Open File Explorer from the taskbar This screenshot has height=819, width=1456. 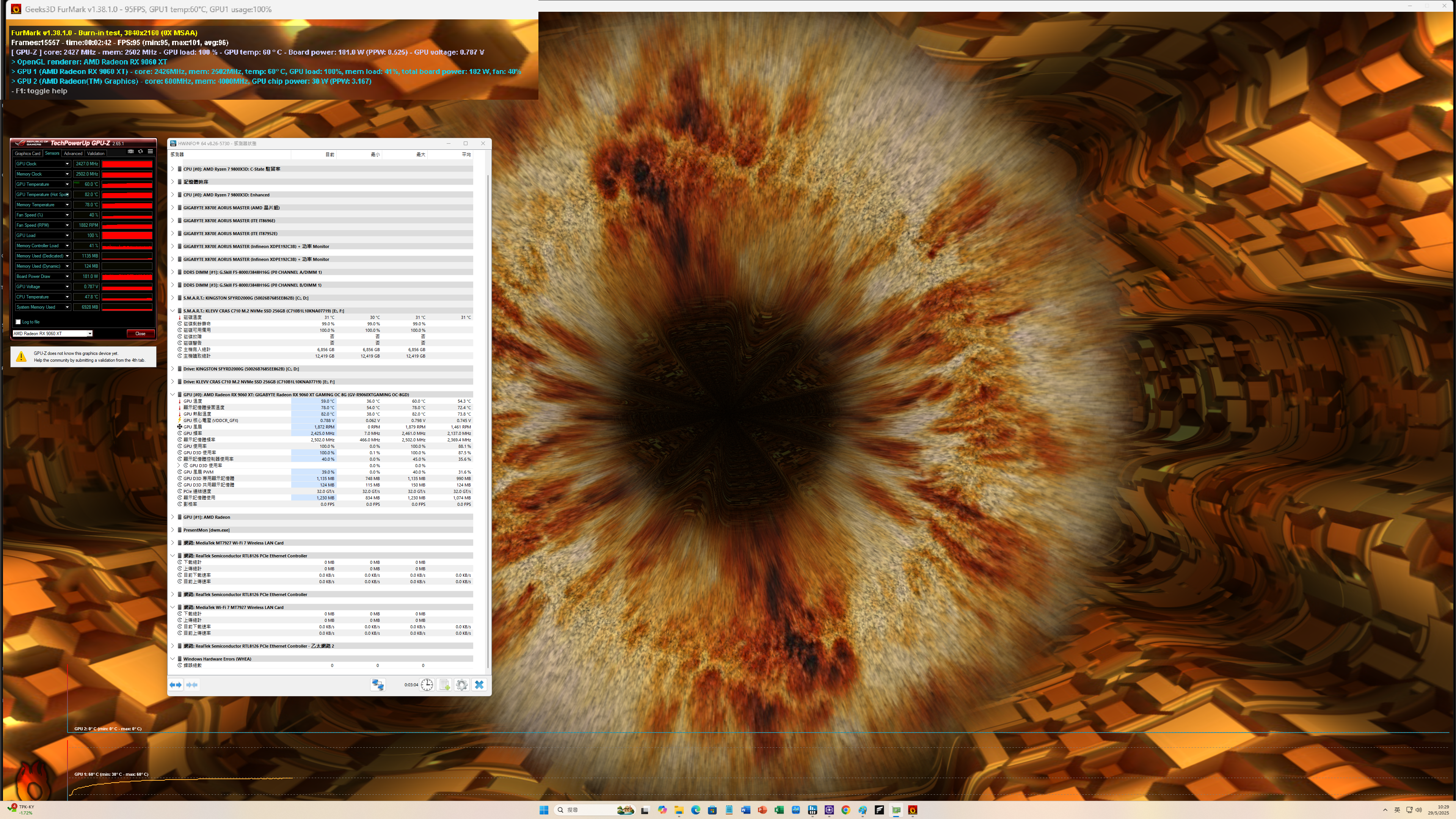click(679, 810)
